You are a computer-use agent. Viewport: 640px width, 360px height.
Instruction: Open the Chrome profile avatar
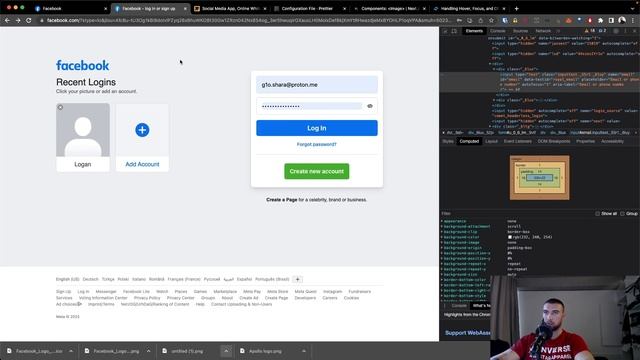tap(622, 20)
